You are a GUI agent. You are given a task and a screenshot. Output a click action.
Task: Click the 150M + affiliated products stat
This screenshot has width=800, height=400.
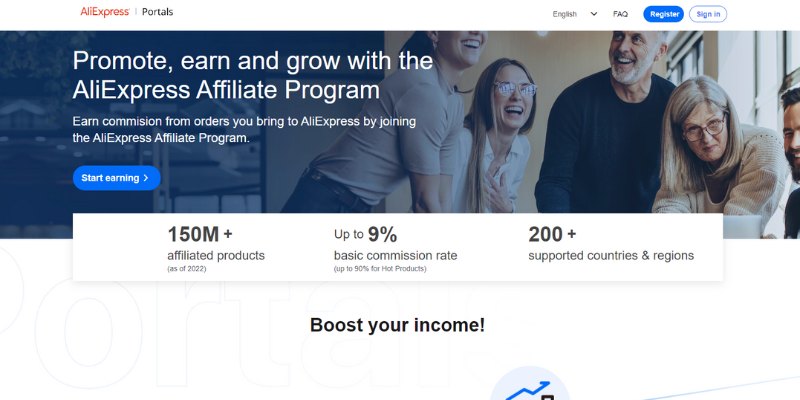pos(216,248)
